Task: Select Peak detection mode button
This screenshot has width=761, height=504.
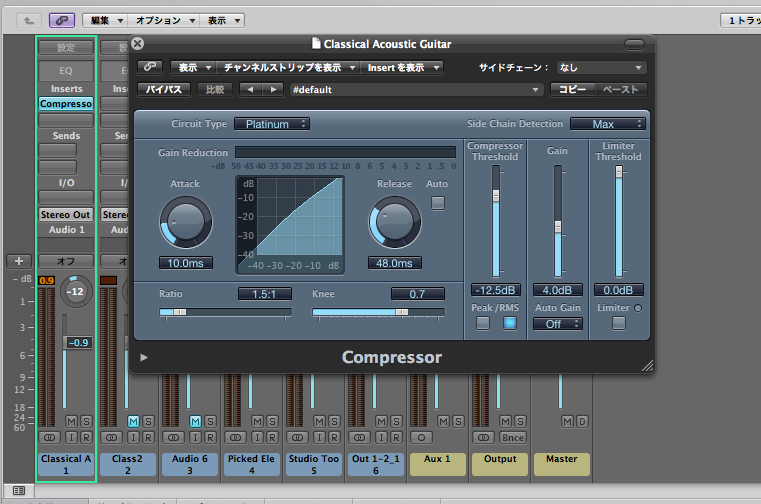Action: 483,323
